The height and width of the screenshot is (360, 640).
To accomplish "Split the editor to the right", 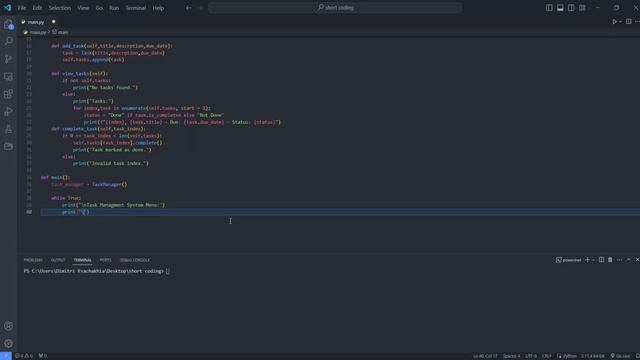I will pos(629,22).
